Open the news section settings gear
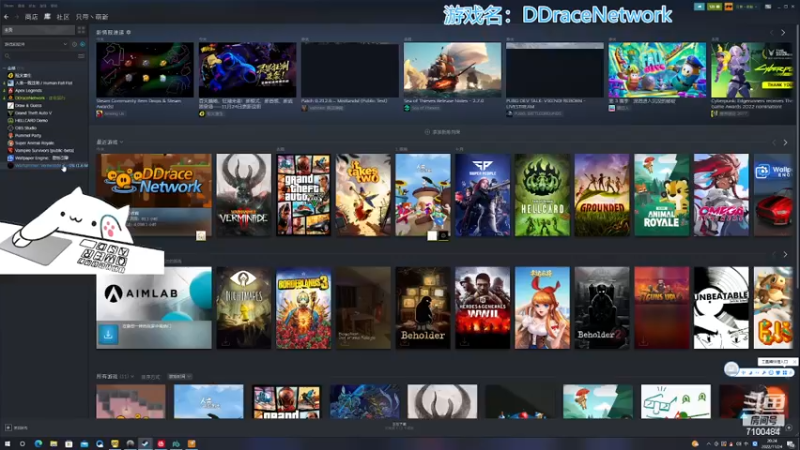The height and width of the screenshot is (450, 800). (129, 32)
